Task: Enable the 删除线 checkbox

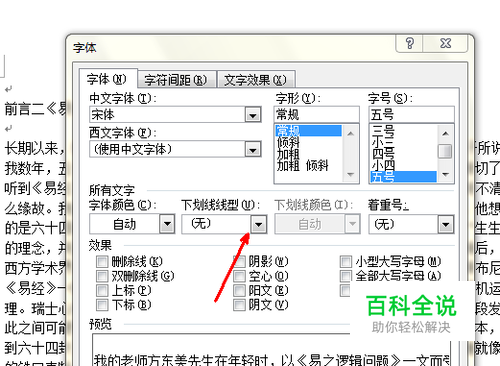Action: [x=102, y=262]
